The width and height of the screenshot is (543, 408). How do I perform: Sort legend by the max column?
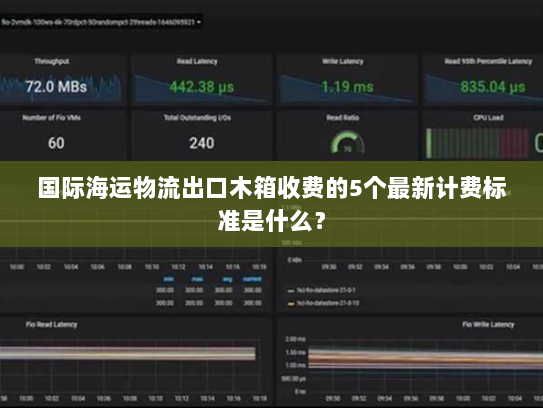tap(197, 279)
